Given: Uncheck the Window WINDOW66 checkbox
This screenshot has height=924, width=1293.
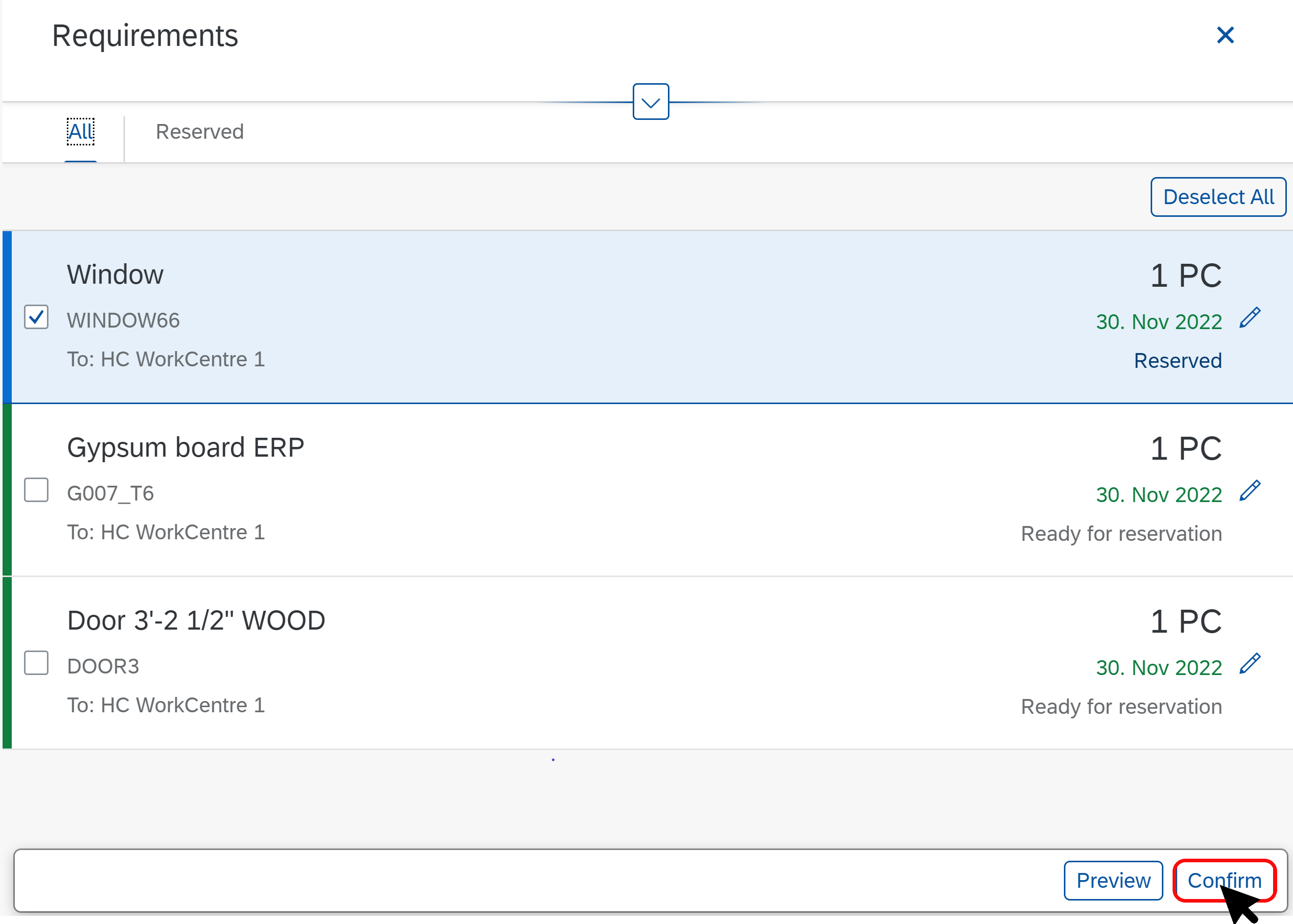Looking at the screenshot, I should coord(36,317).
